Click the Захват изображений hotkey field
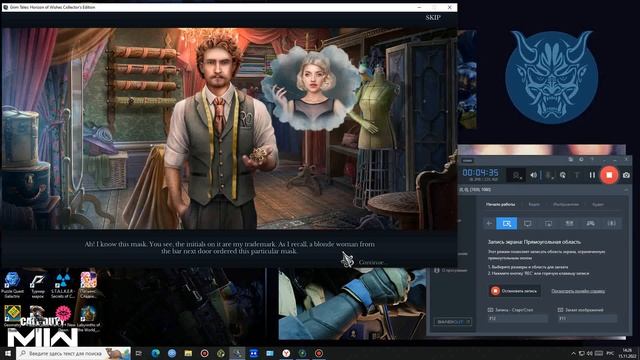Image resolution: width=640 pixels, height=360 pixels. (587, 318)
